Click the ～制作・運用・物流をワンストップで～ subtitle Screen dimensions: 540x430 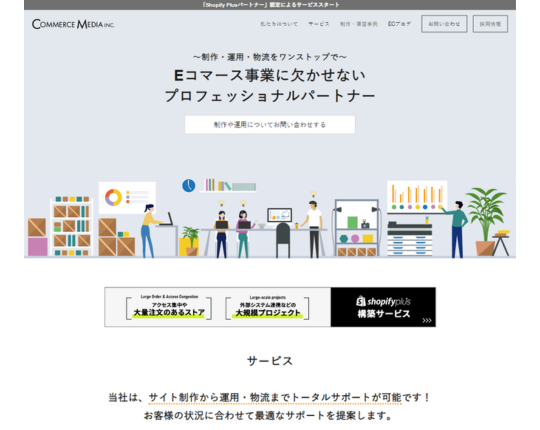point(270,57)
